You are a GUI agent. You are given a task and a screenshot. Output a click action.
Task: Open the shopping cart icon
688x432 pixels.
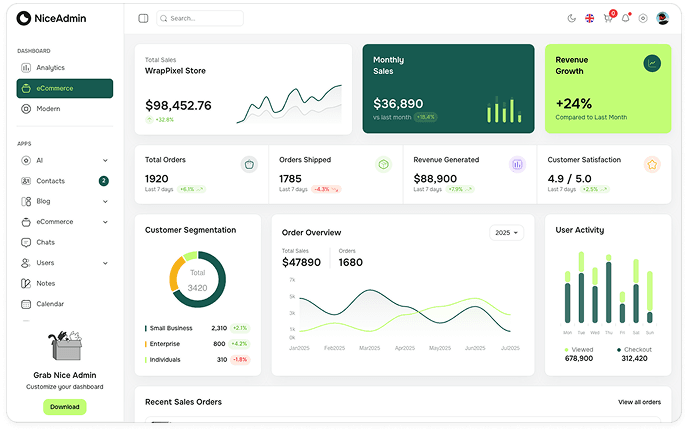tap(608, 18)
